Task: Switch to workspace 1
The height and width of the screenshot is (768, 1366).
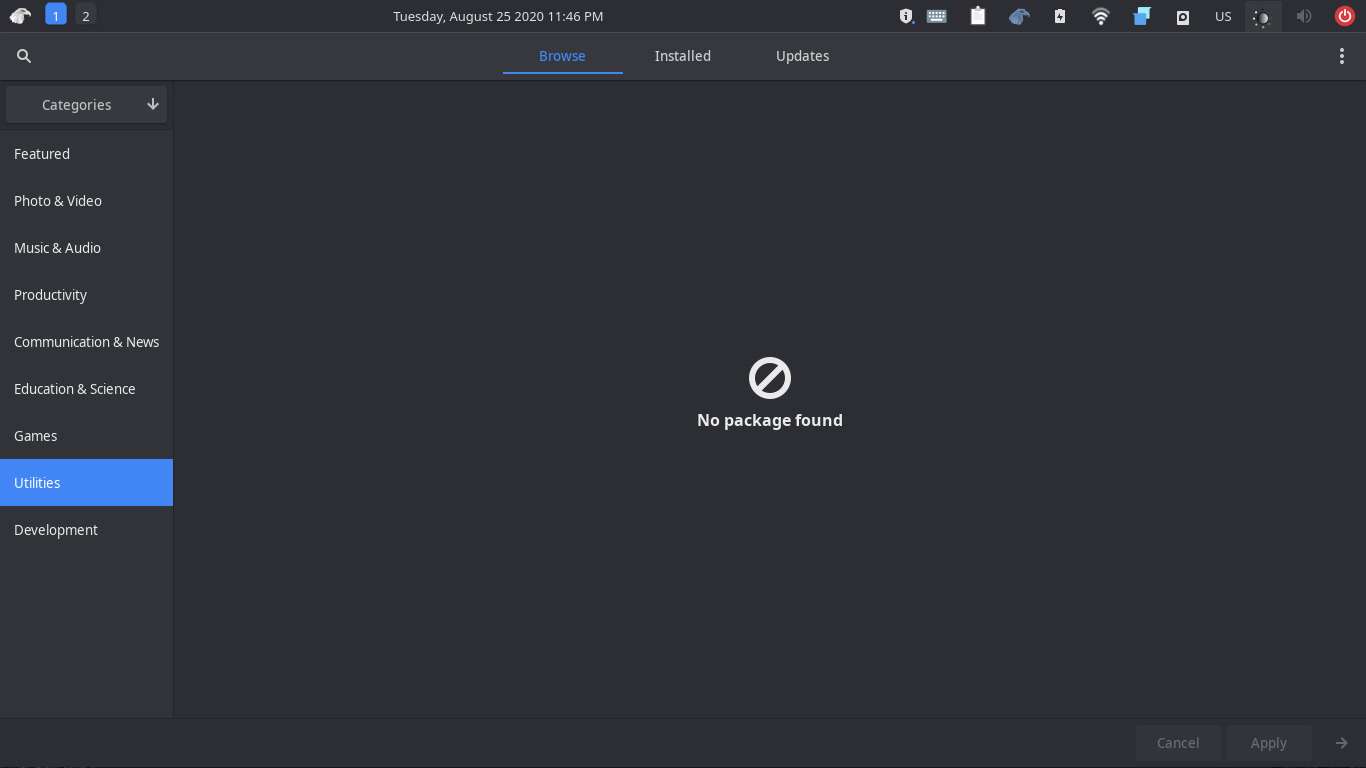Action: [x=56, y=15]
